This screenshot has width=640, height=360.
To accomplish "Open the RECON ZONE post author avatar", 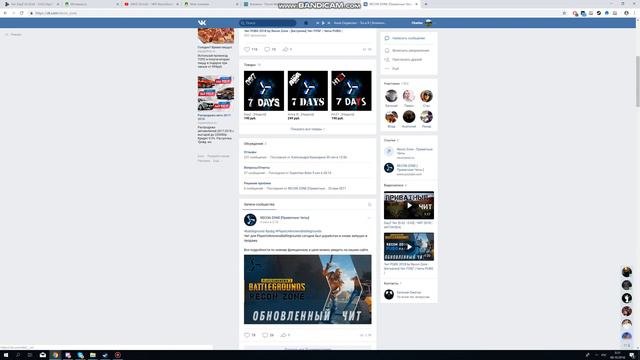I will [x=250, y=220].
